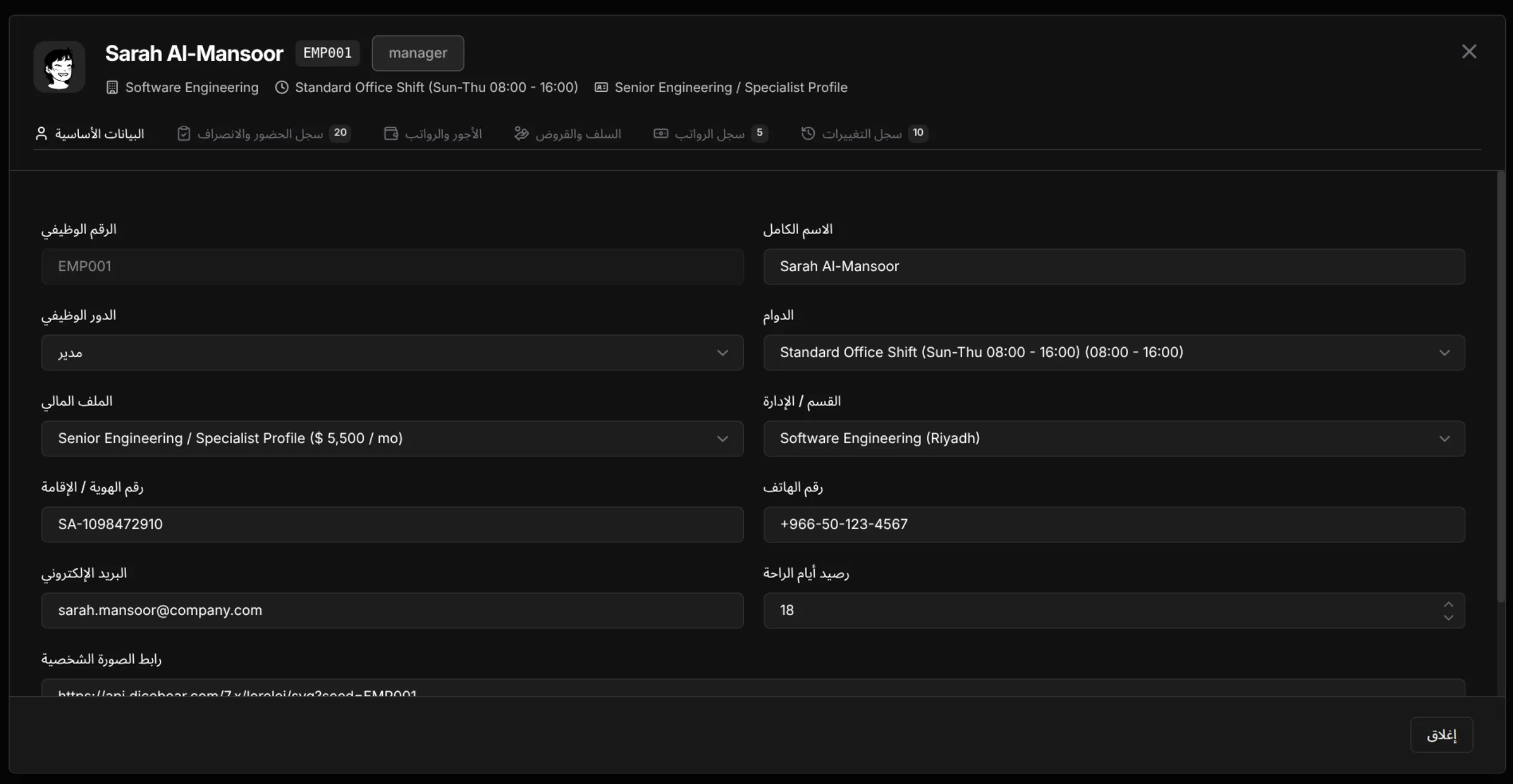Click the الرقم الوظيفي label

pyautogui.click(x=79, y=230)
